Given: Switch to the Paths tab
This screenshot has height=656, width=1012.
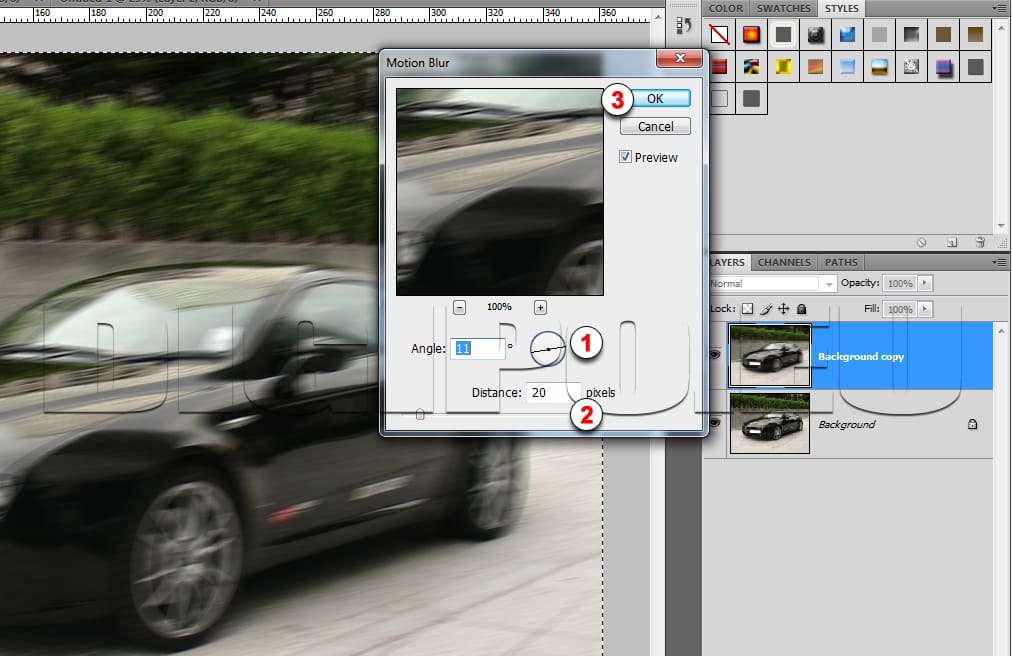Looking at the screenshot, I should 841,262.
